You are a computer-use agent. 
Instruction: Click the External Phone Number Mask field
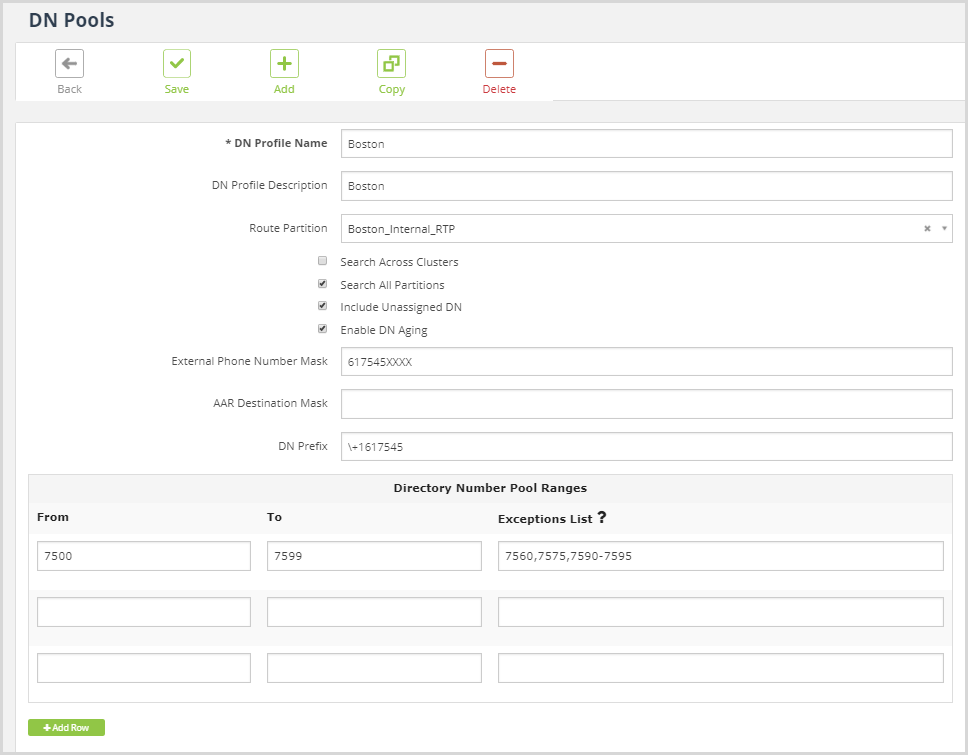click(647, 361)
